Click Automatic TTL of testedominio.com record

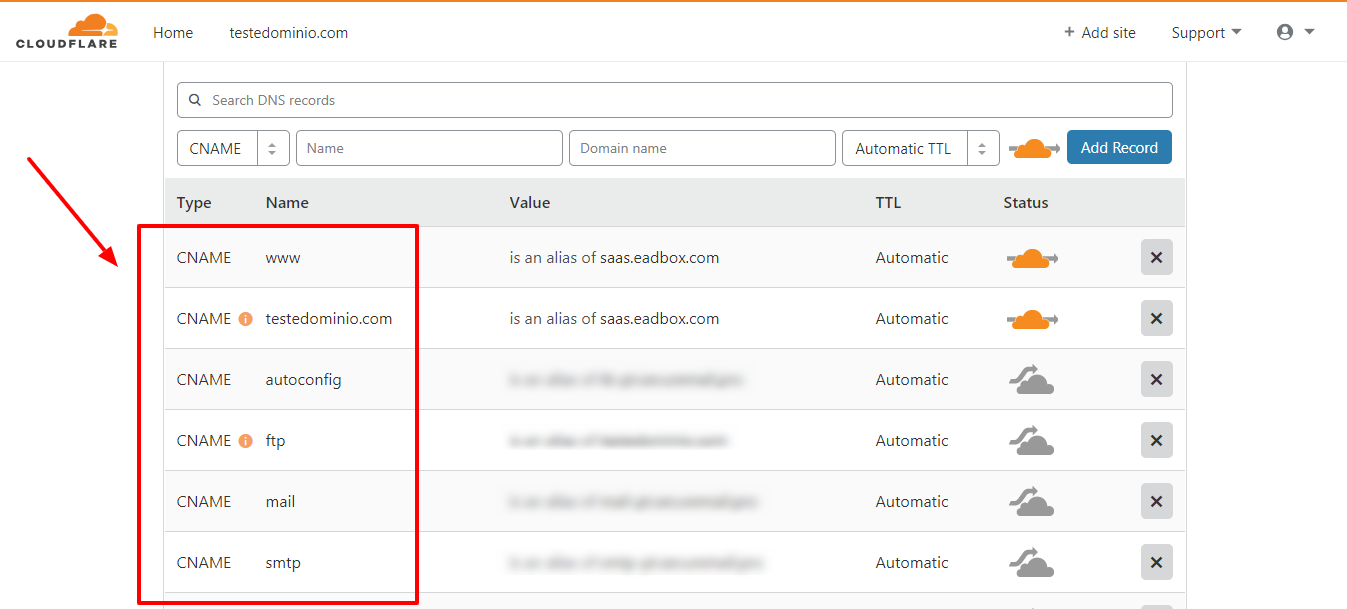tap(912, 319)
